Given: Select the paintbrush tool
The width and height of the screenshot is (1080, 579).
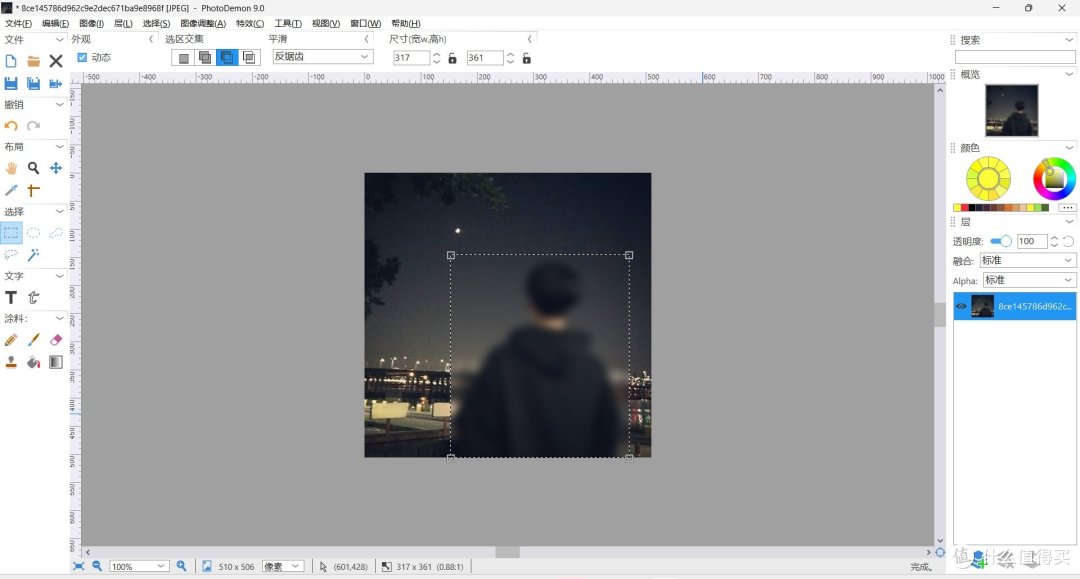Looking at the screenshot, I should 33,340.
